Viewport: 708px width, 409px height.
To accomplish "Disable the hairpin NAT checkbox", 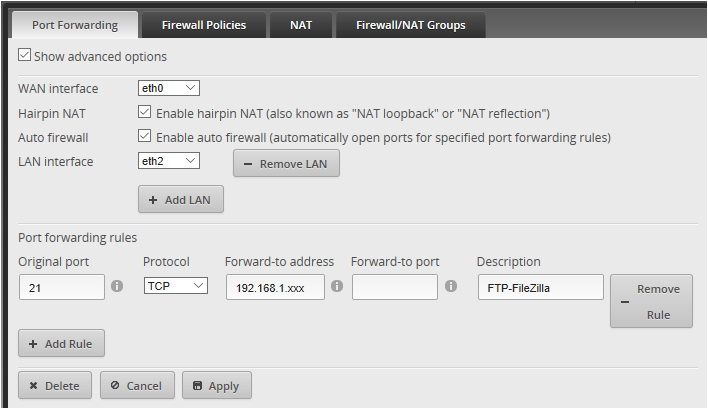I will click(x=144, y=112).
